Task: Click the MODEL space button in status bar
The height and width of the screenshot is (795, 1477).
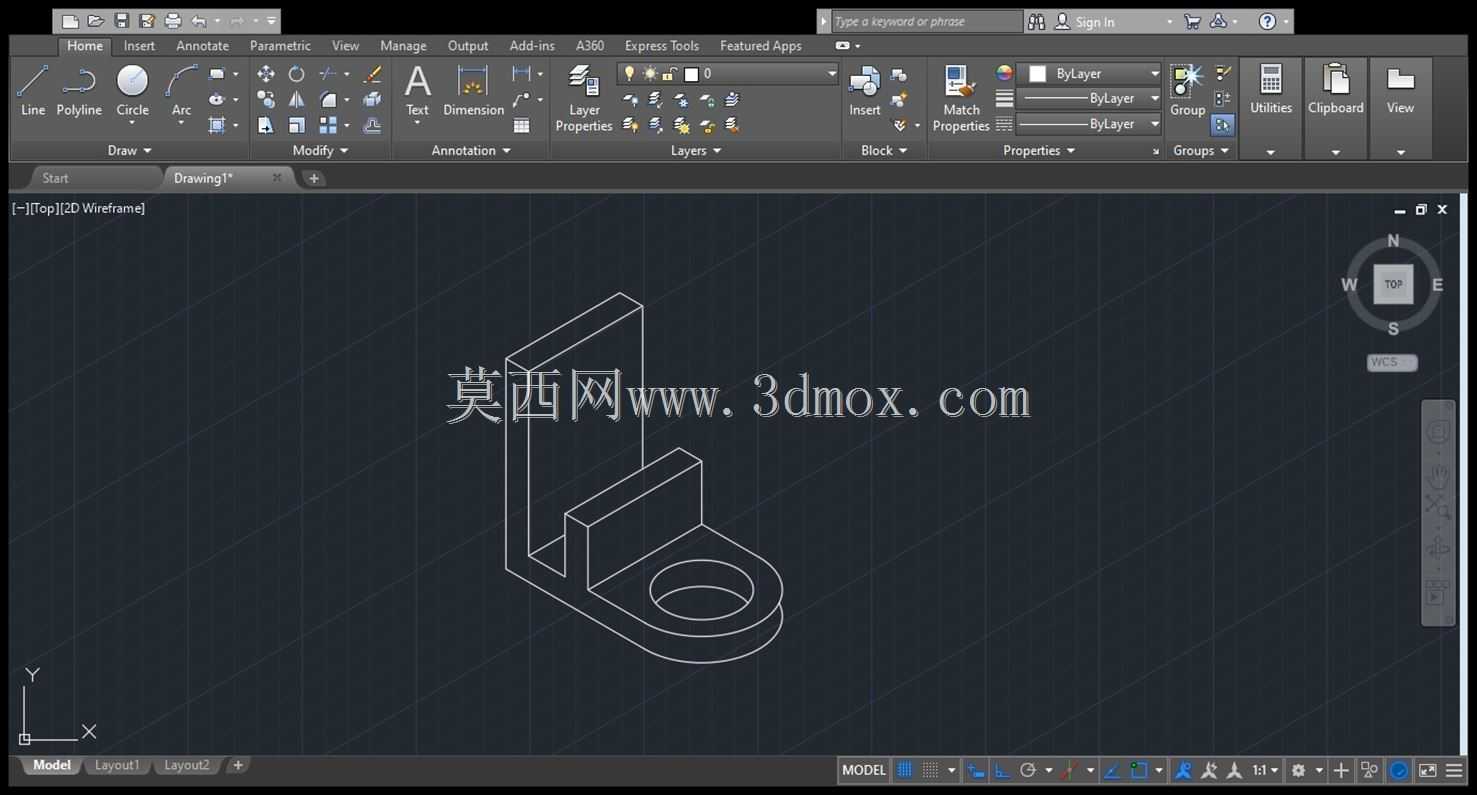Action: (x=864, y=770)
